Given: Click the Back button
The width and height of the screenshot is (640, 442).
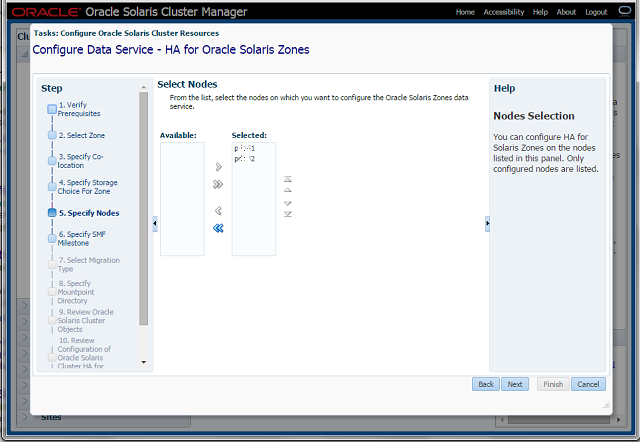Looking at the screenshot, I should [x=486, y=384].
